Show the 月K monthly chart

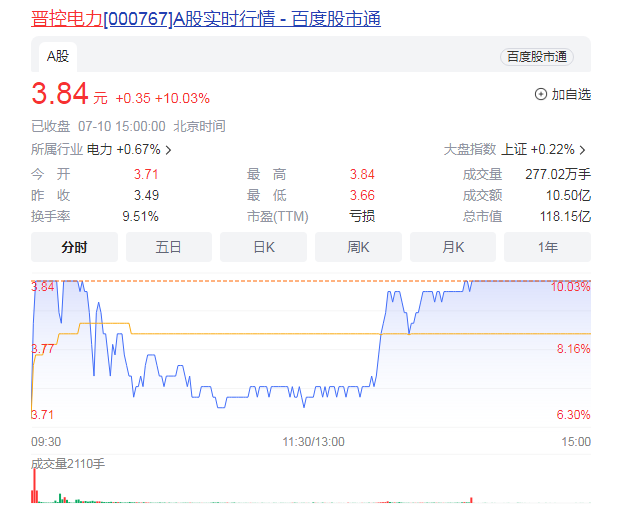click(452, 247)
